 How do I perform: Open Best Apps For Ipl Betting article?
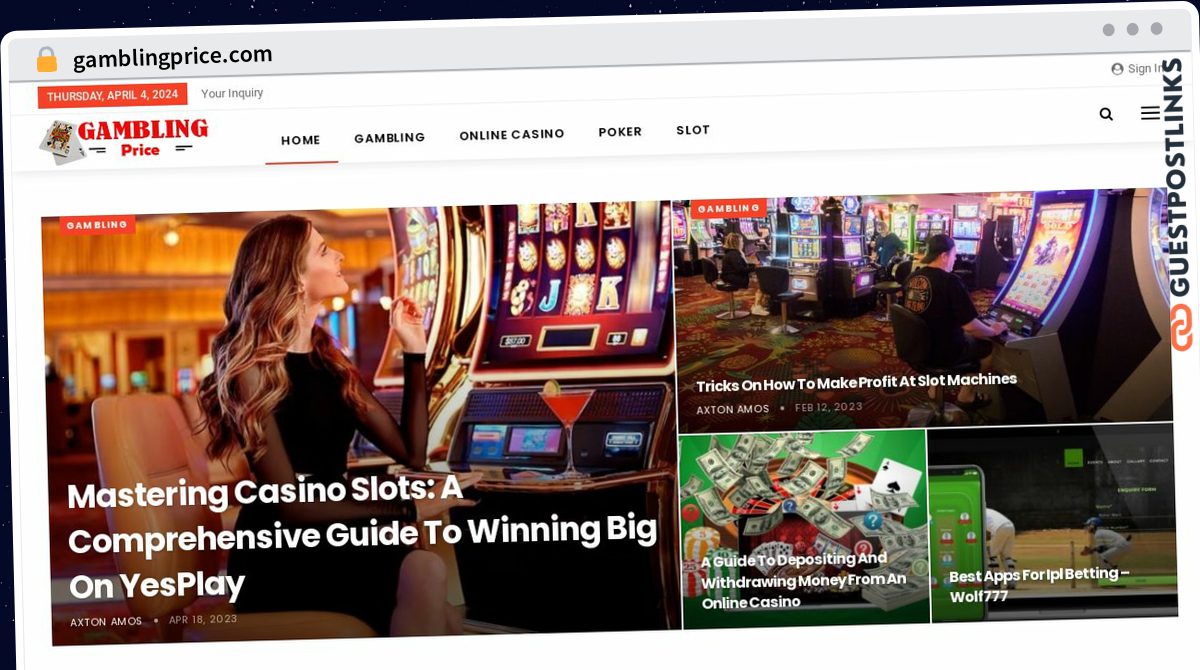(1039, 585)
